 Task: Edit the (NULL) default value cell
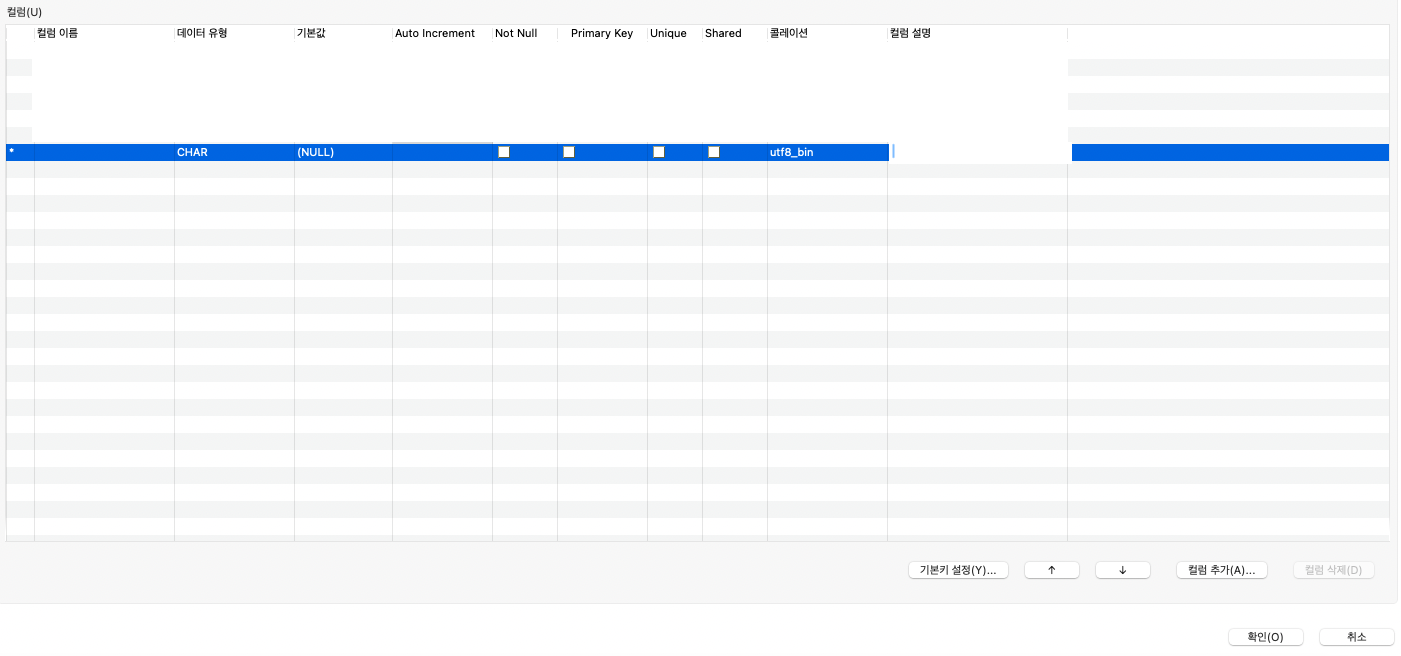tap(342, 152)
